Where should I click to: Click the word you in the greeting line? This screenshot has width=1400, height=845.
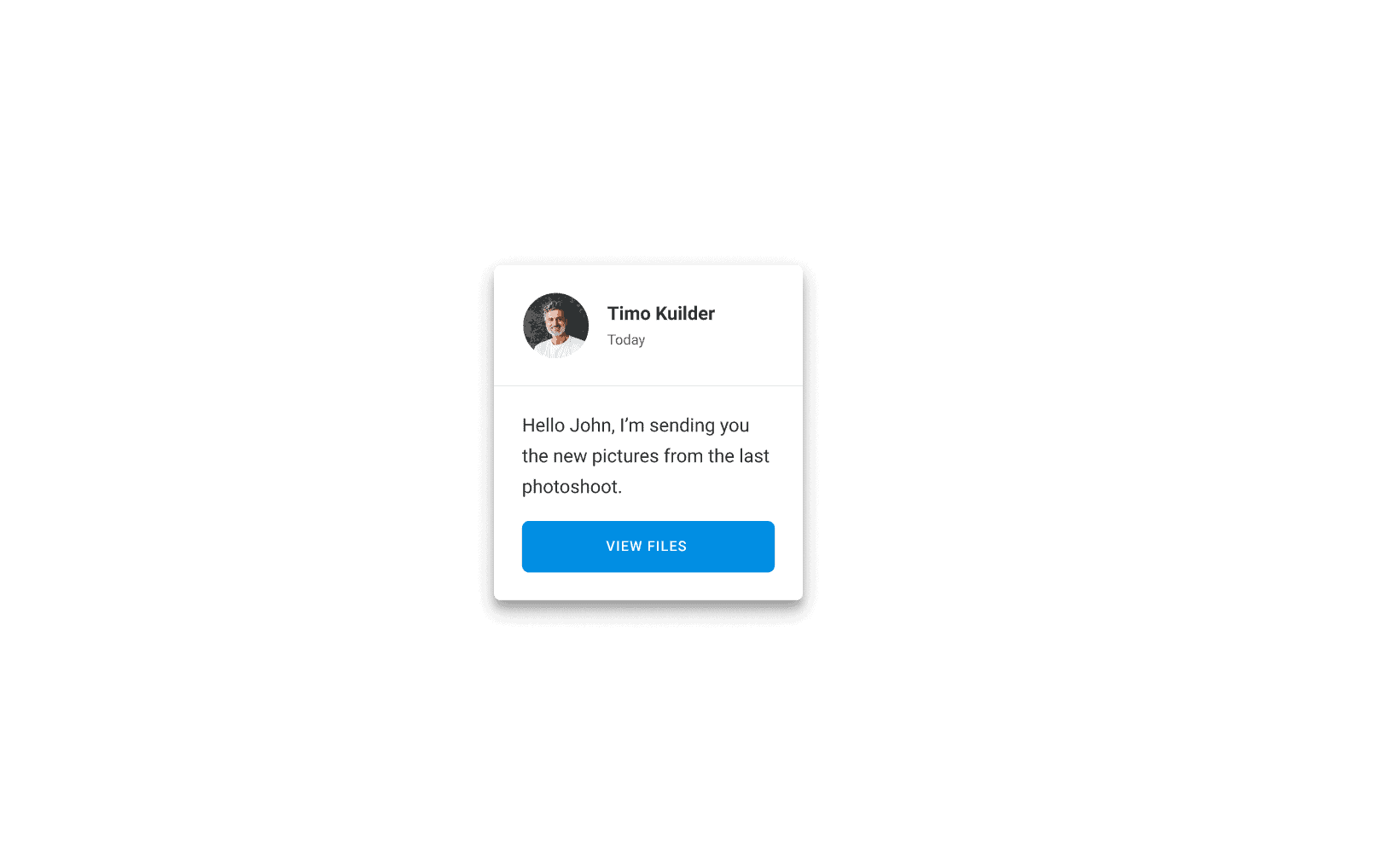point(735,426)
